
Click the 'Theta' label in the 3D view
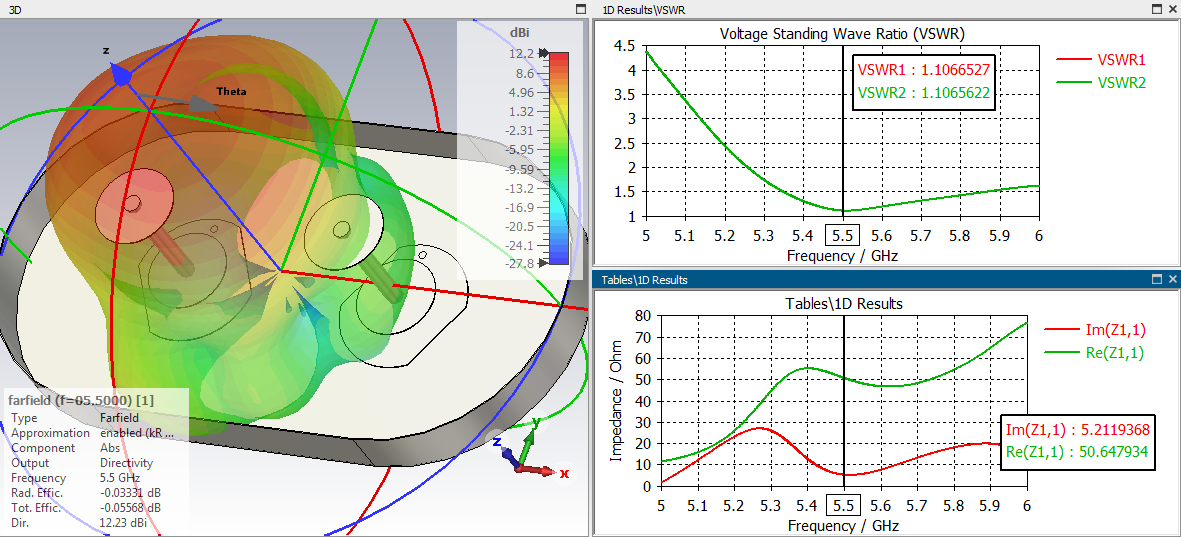click(x=232, y=91)
